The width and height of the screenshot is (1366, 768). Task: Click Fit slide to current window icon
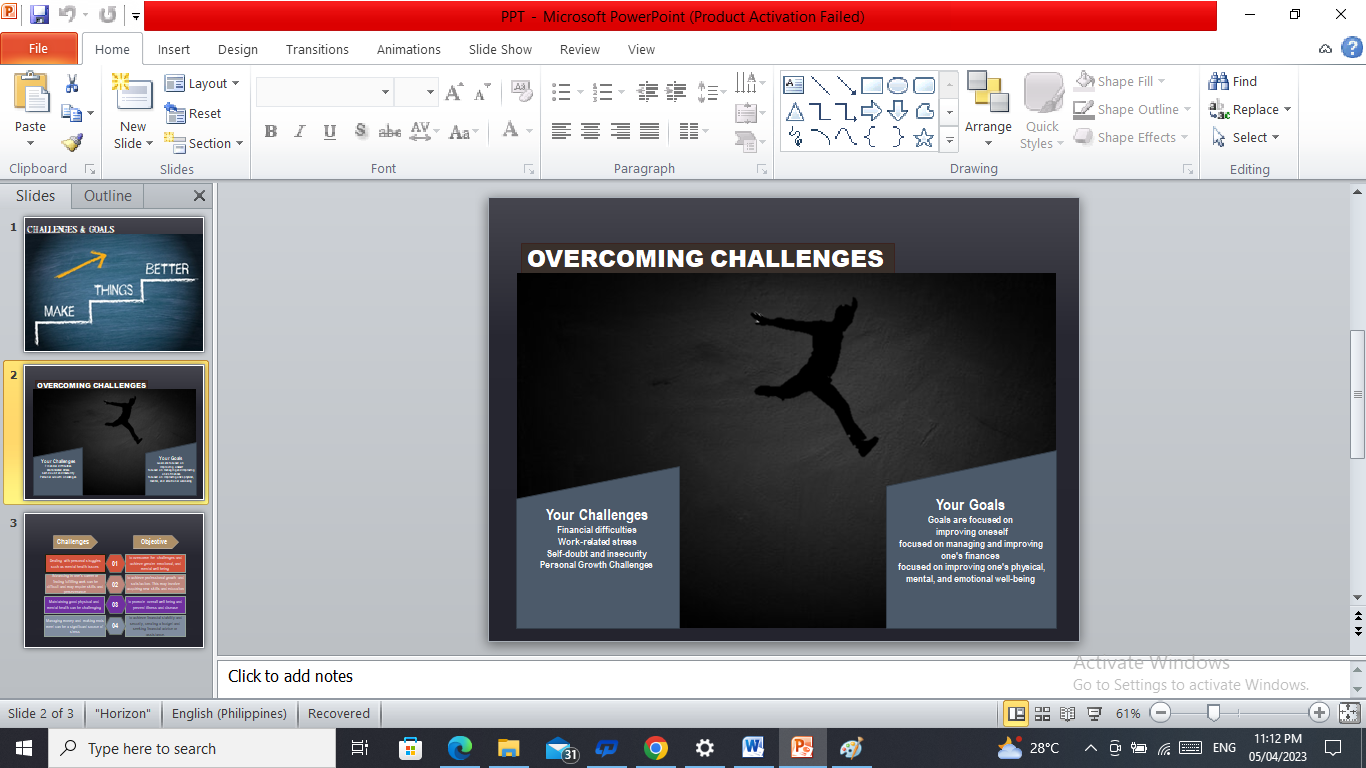pos(1350,713)
